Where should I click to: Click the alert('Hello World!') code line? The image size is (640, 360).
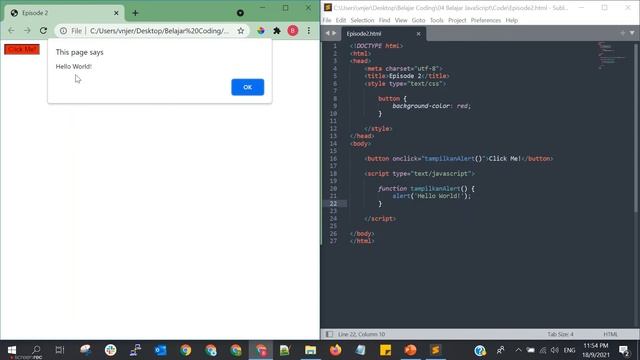pyautogui.click(x=431, y=196)
